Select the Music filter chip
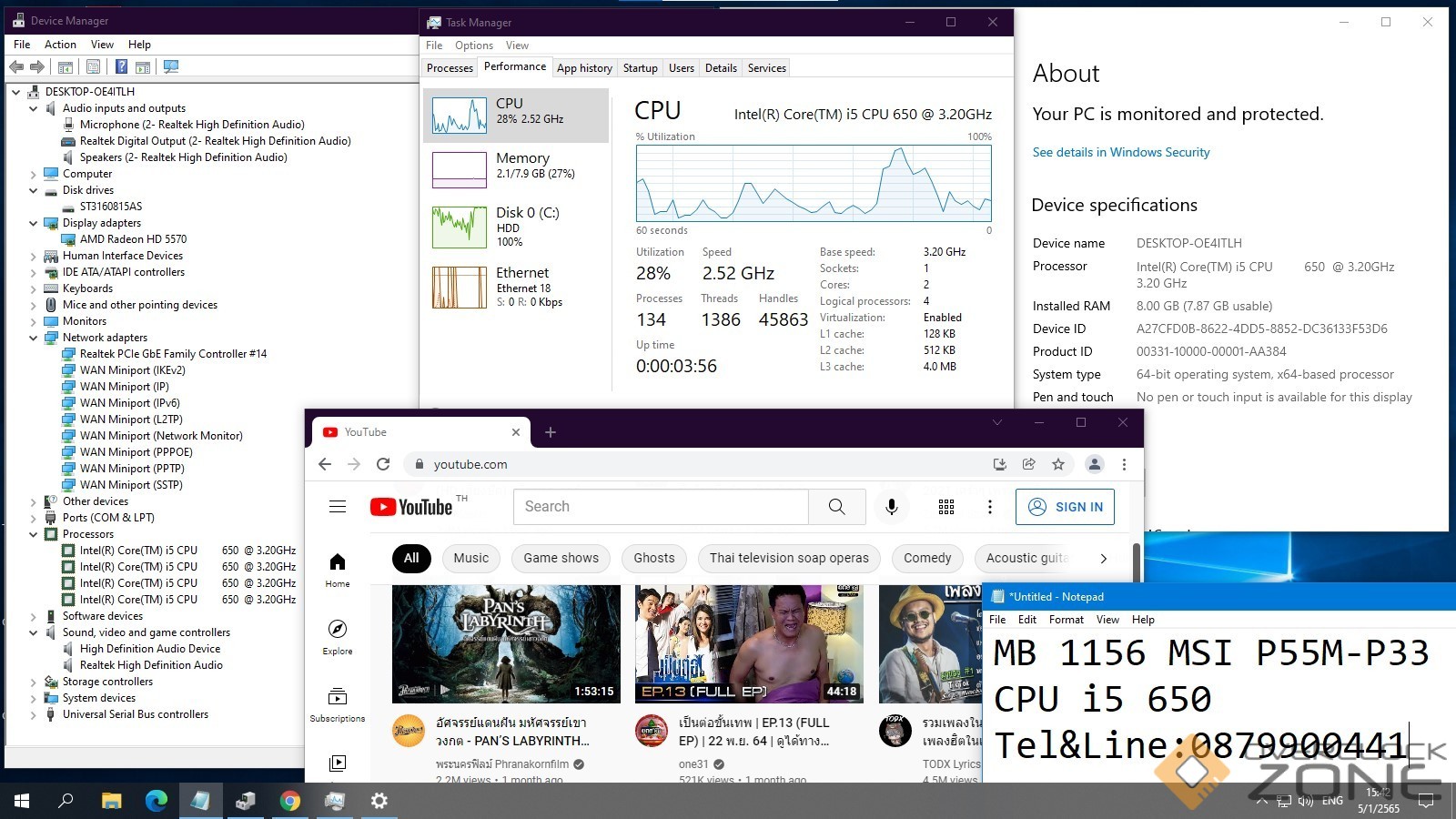The height and width of the screenshot is (819, 1456). (470, 558)
